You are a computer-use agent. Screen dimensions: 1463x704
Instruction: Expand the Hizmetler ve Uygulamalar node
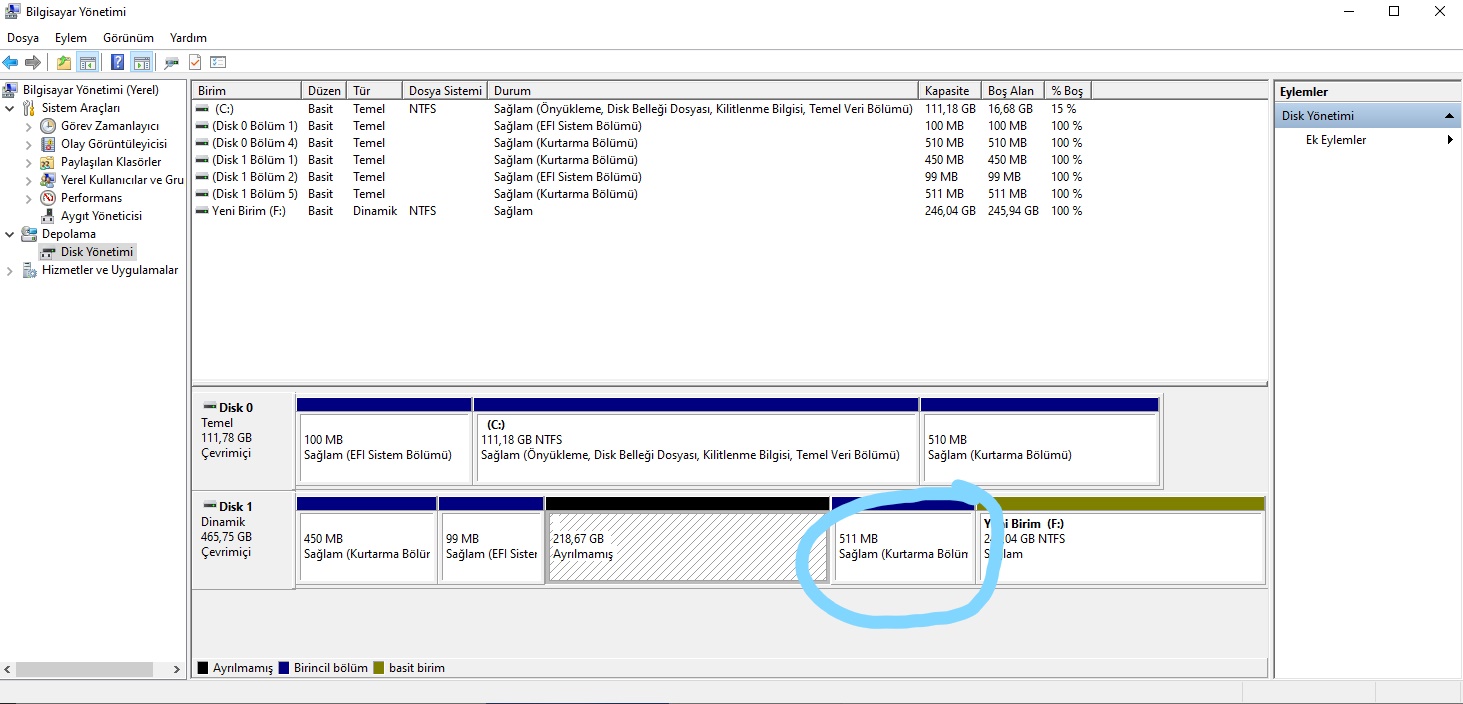(x=10, y=271)
